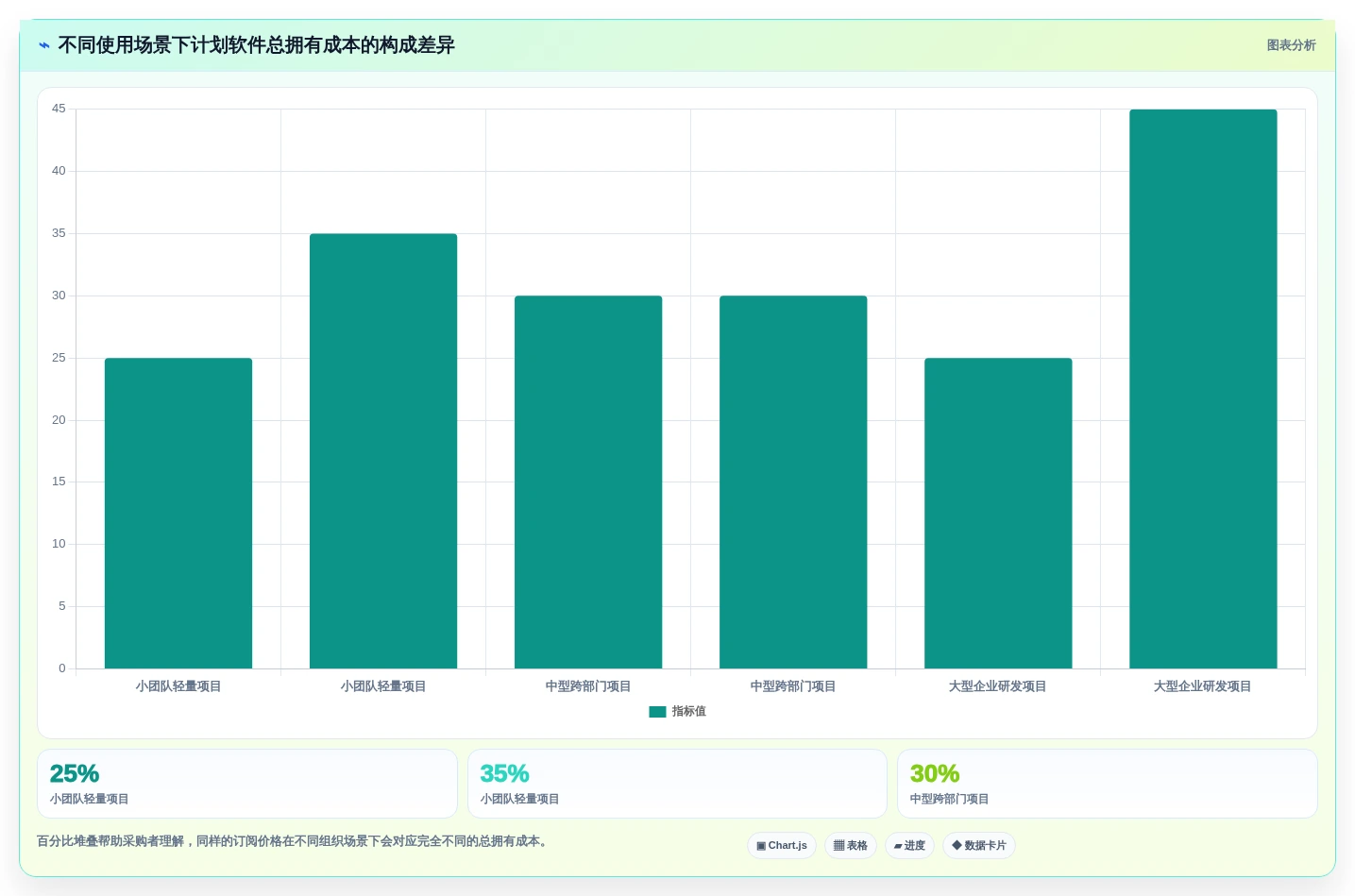
Task: Click the chart title 不同使用场景下计划软件总拥有成本的构成差异
Action: pyautogui.click(x=256, y=45)
